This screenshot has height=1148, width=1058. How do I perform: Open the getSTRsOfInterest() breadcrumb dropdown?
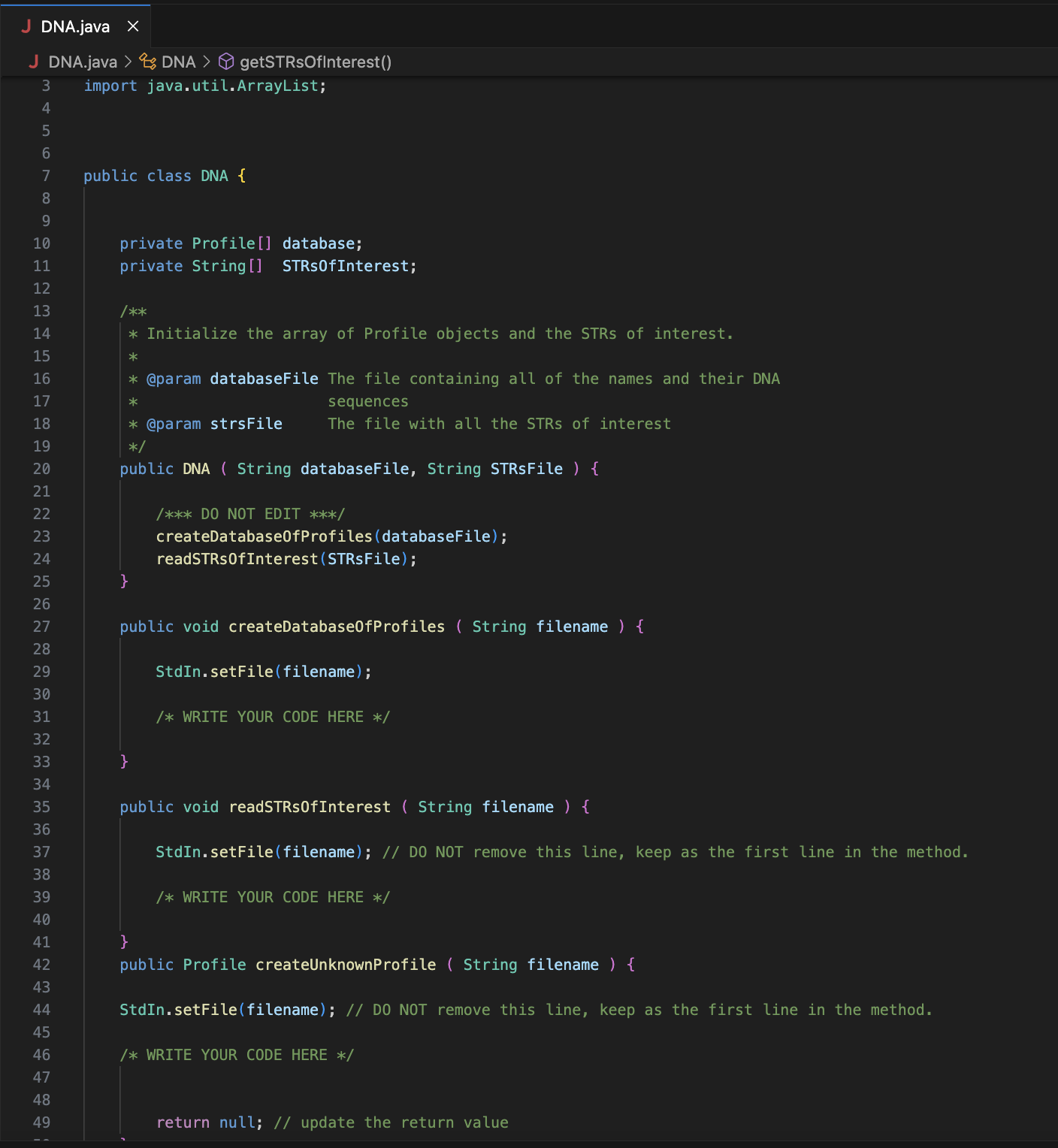click(316, 62)
